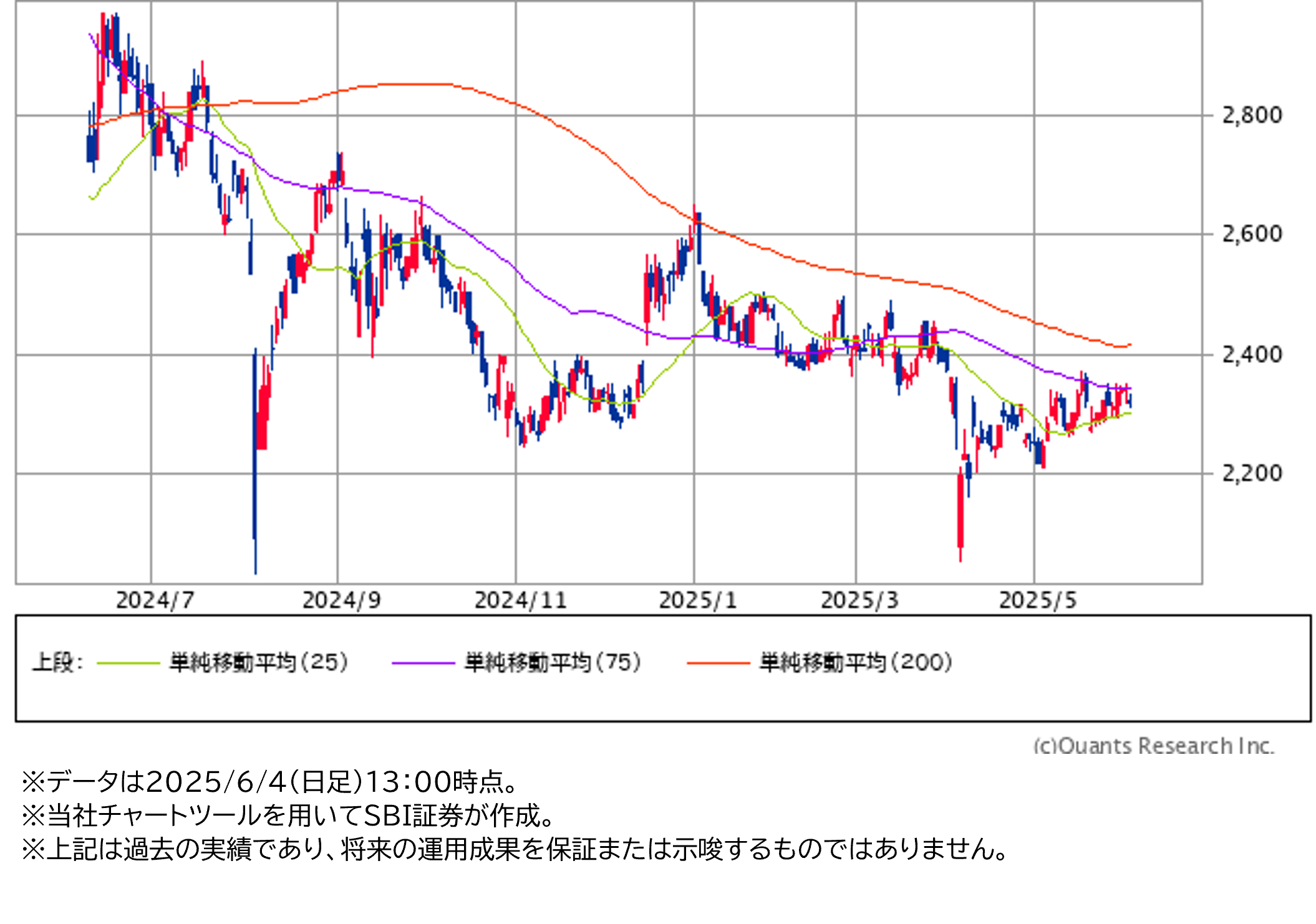This screenshot has height=924, width=1316.
Task: Select the 2024/7 date axis label
Action: click(x=155, y=600)
